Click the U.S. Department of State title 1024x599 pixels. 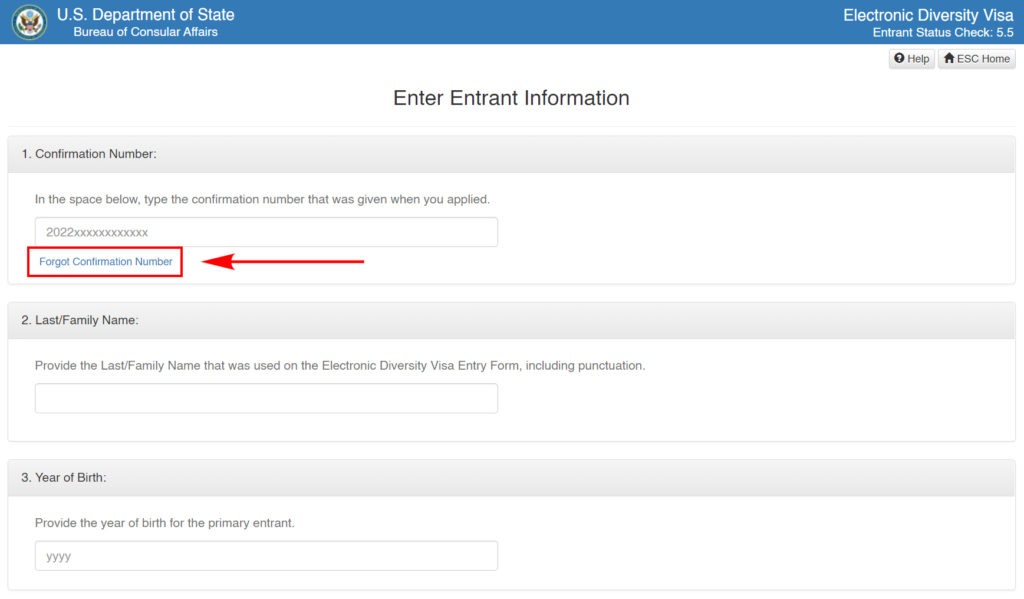point(146,14)
